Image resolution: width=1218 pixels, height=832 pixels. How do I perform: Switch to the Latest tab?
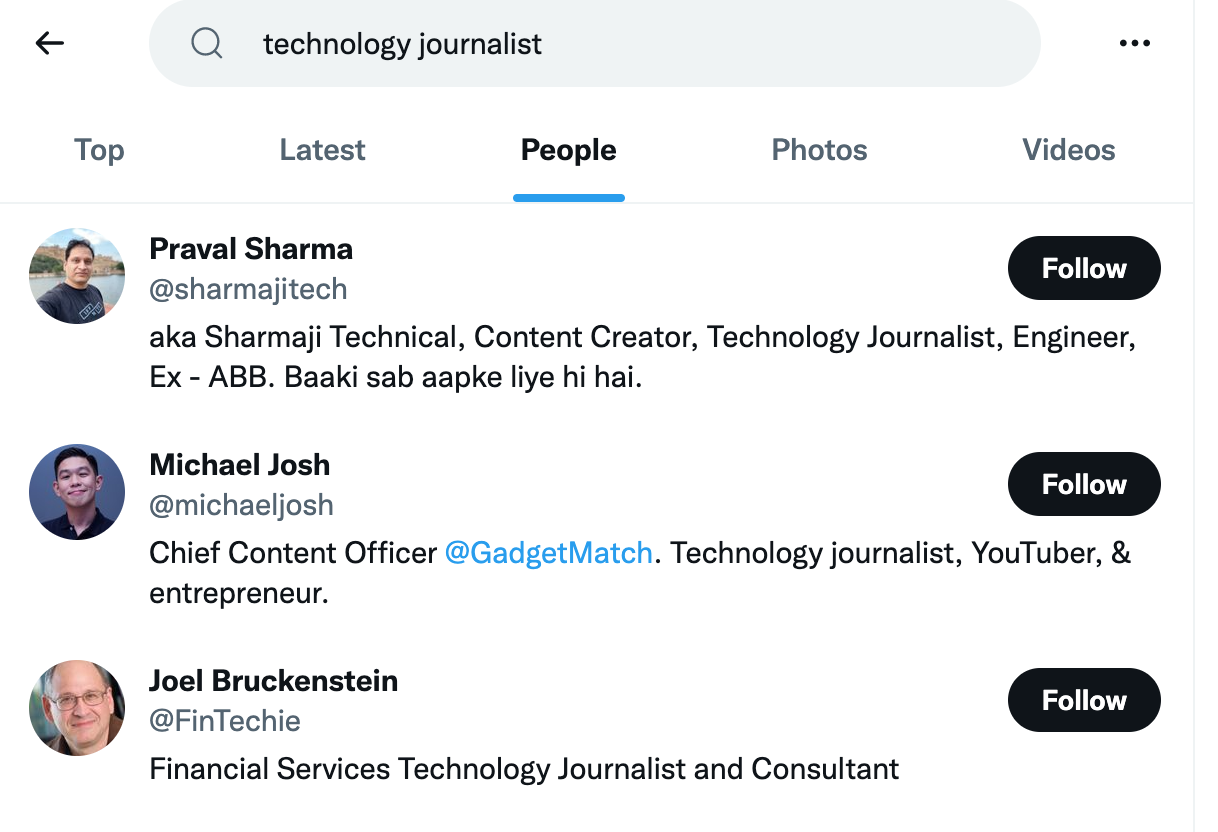pos(322,150)
